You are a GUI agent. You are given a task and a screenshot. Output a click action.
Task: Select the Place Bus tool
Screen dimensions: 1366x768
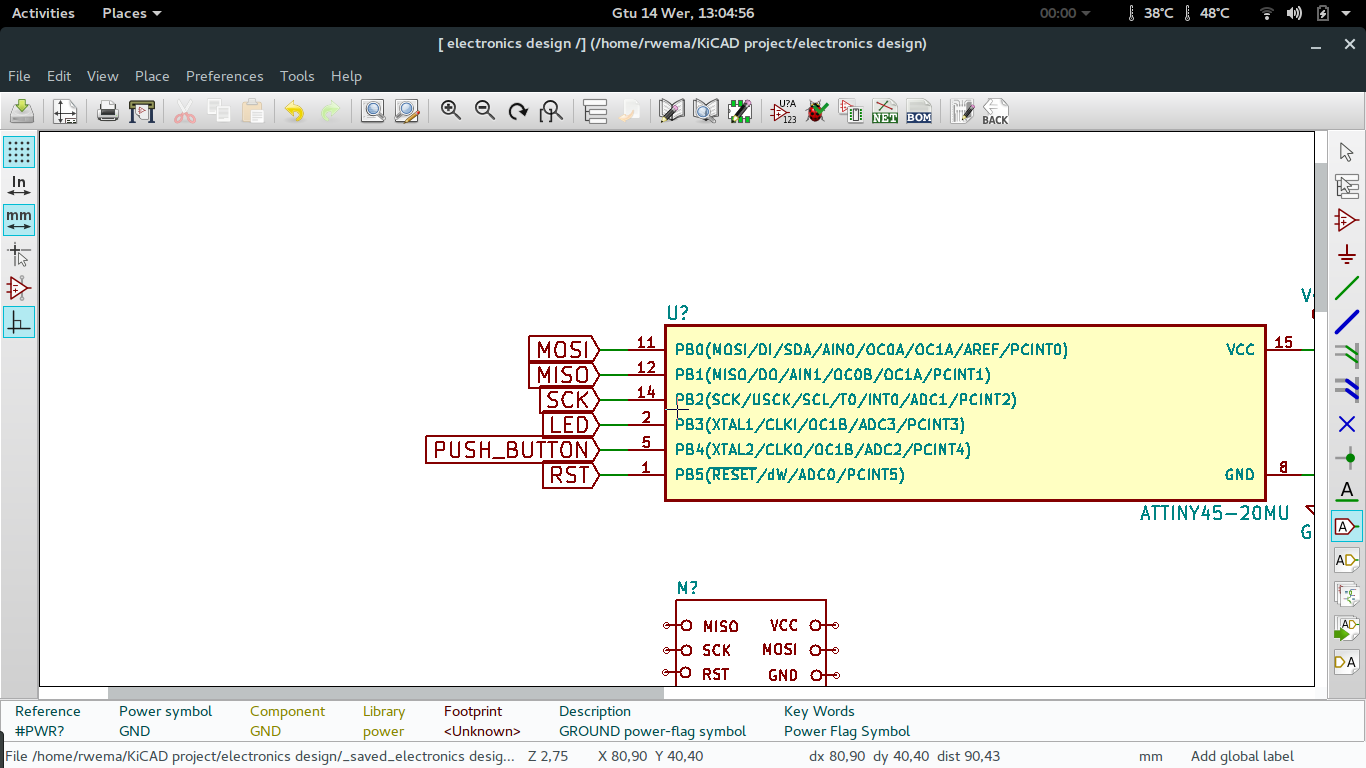click(1347, 323)
